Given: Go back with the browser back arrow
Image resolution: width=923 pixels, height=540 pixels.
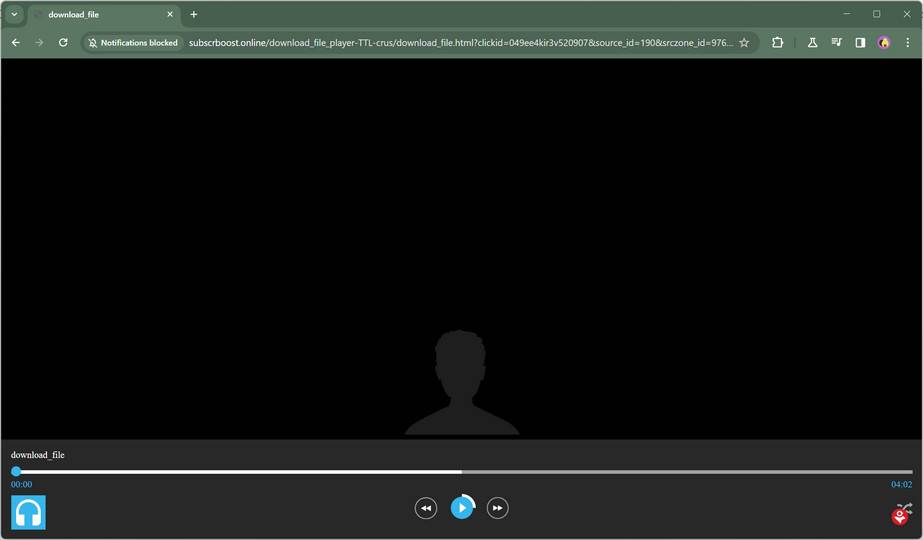Looking at the screenshot, I should coord(16,42).
